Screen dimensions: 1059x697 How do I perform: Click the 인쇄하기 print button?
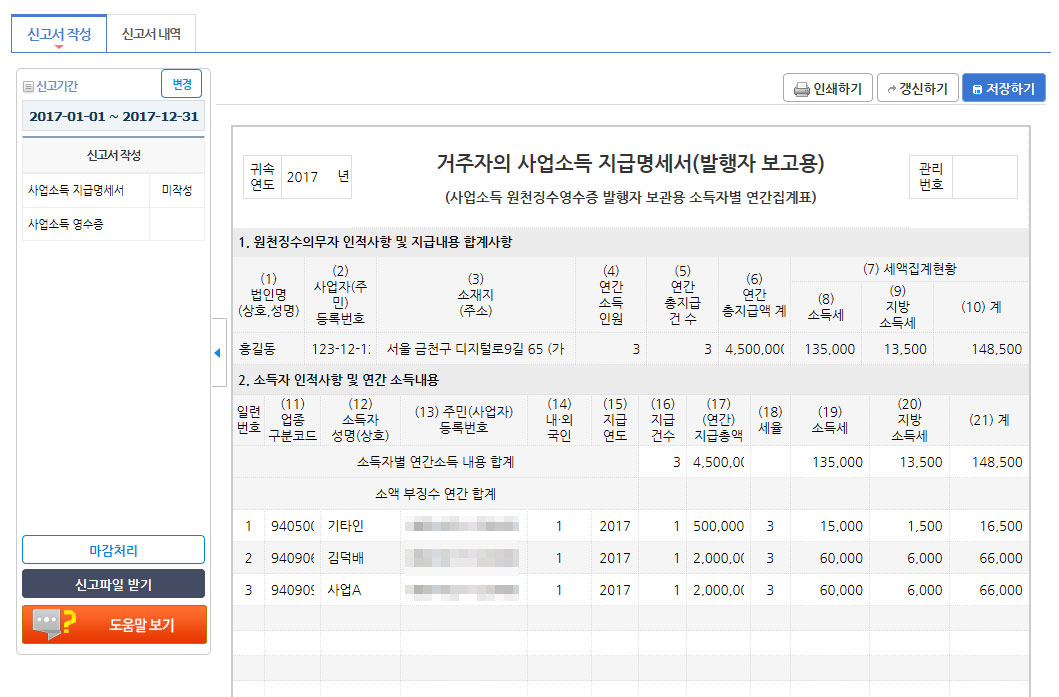827,88
